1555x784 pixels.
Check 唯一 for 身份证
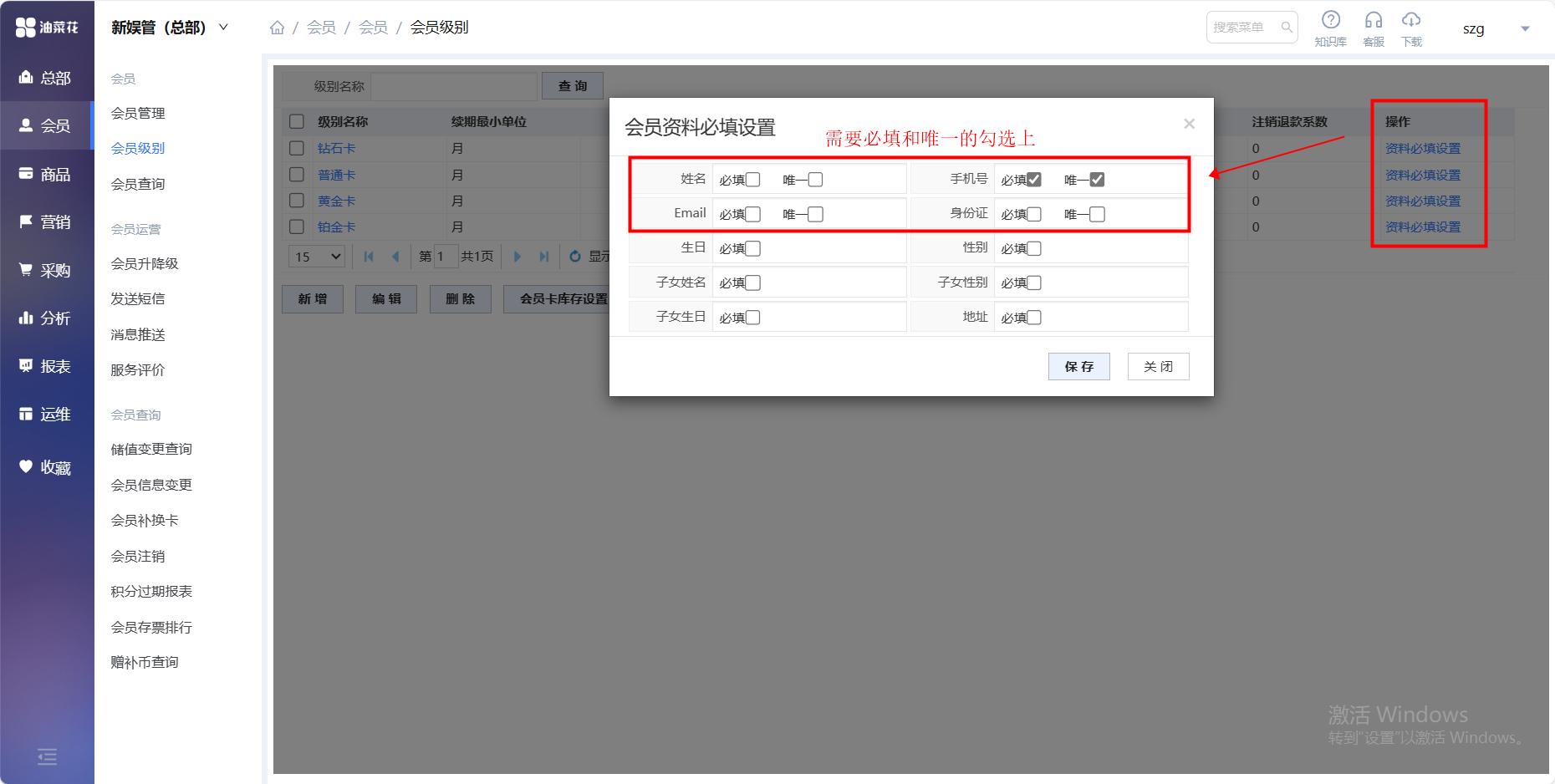point(1097,214)
